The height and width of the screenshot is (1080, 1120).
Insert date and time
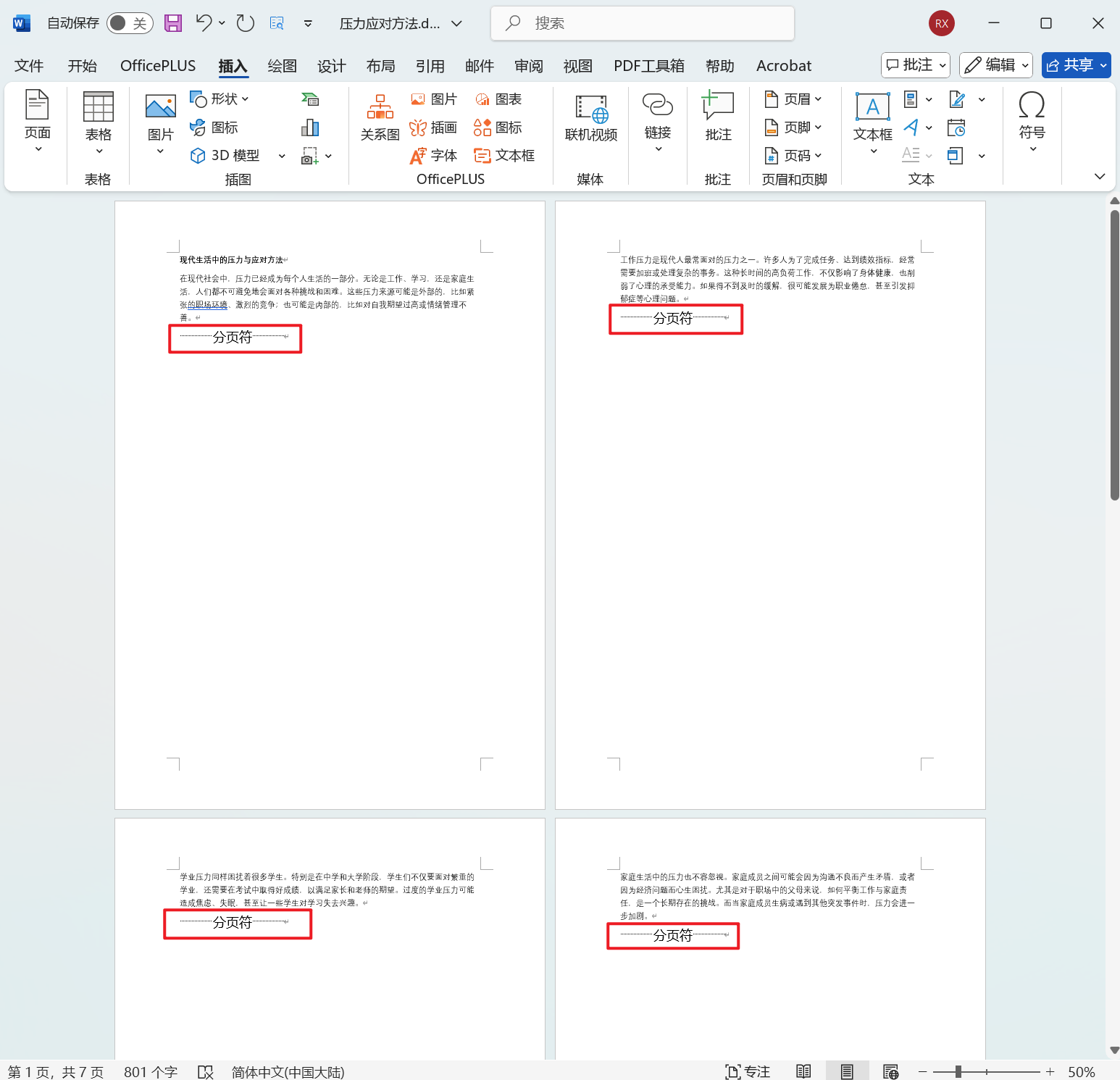(956, 127)
